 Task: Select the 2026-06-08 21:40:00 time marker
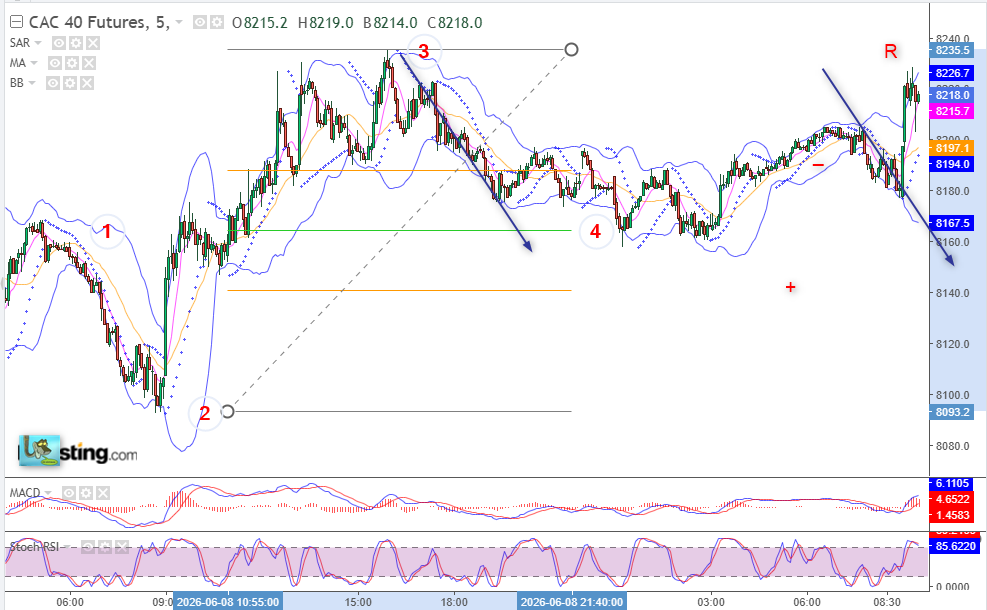[572, 602]
